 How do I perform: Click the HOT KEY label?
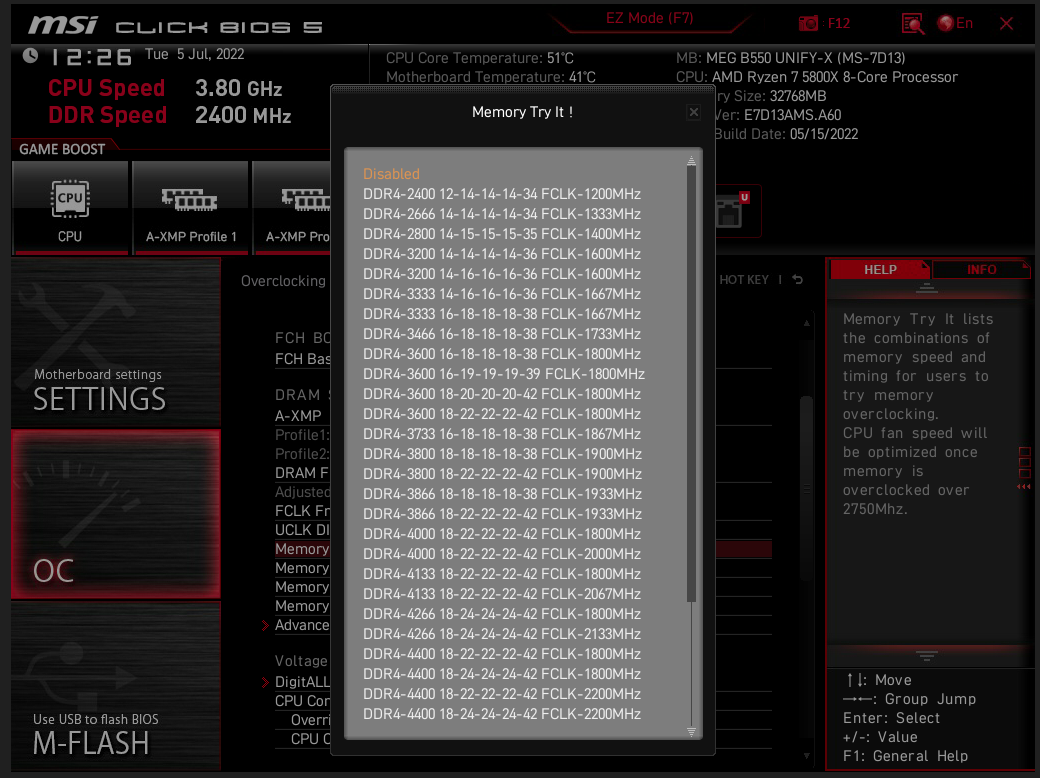click(744, 280)
